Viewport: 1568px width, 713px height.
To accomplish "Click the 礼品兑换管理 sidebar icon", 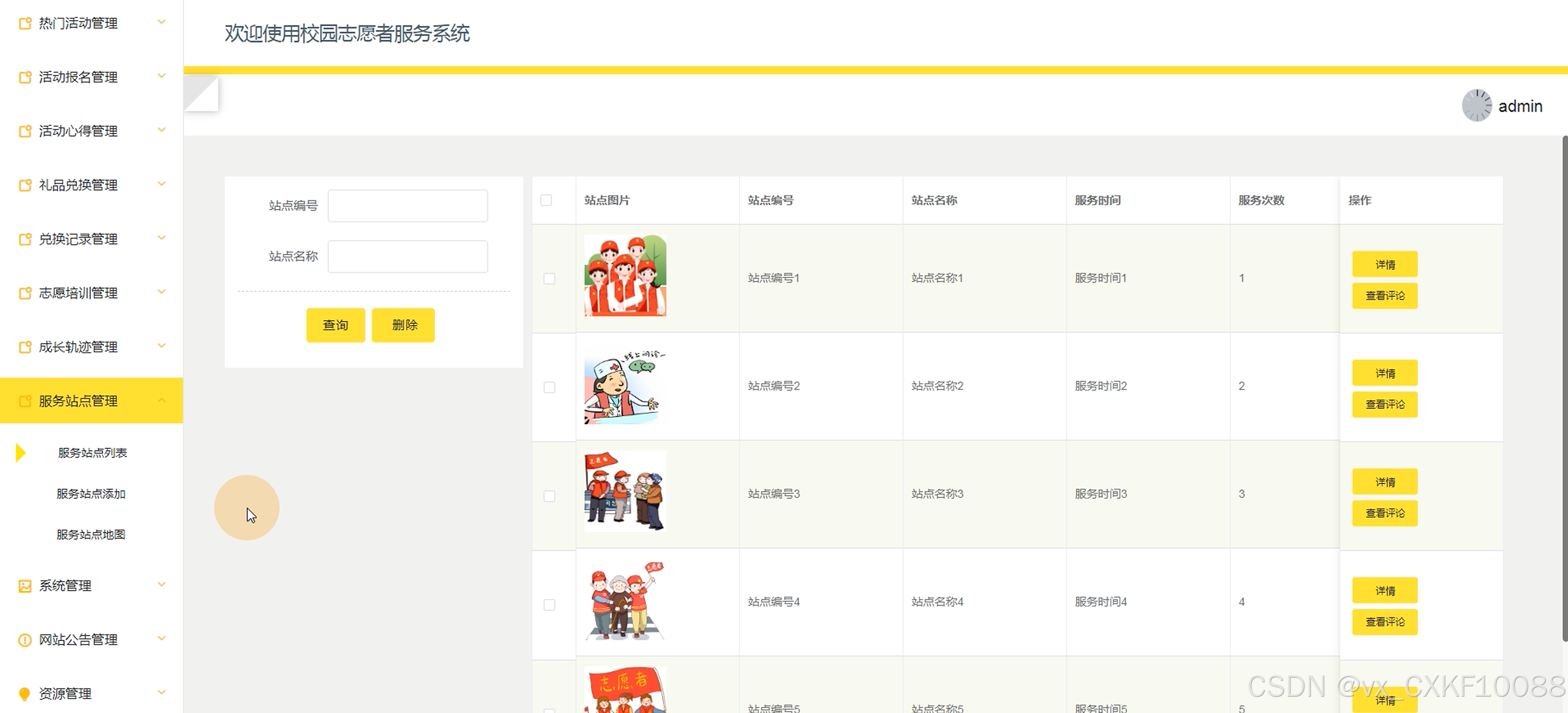I will 25,185.
